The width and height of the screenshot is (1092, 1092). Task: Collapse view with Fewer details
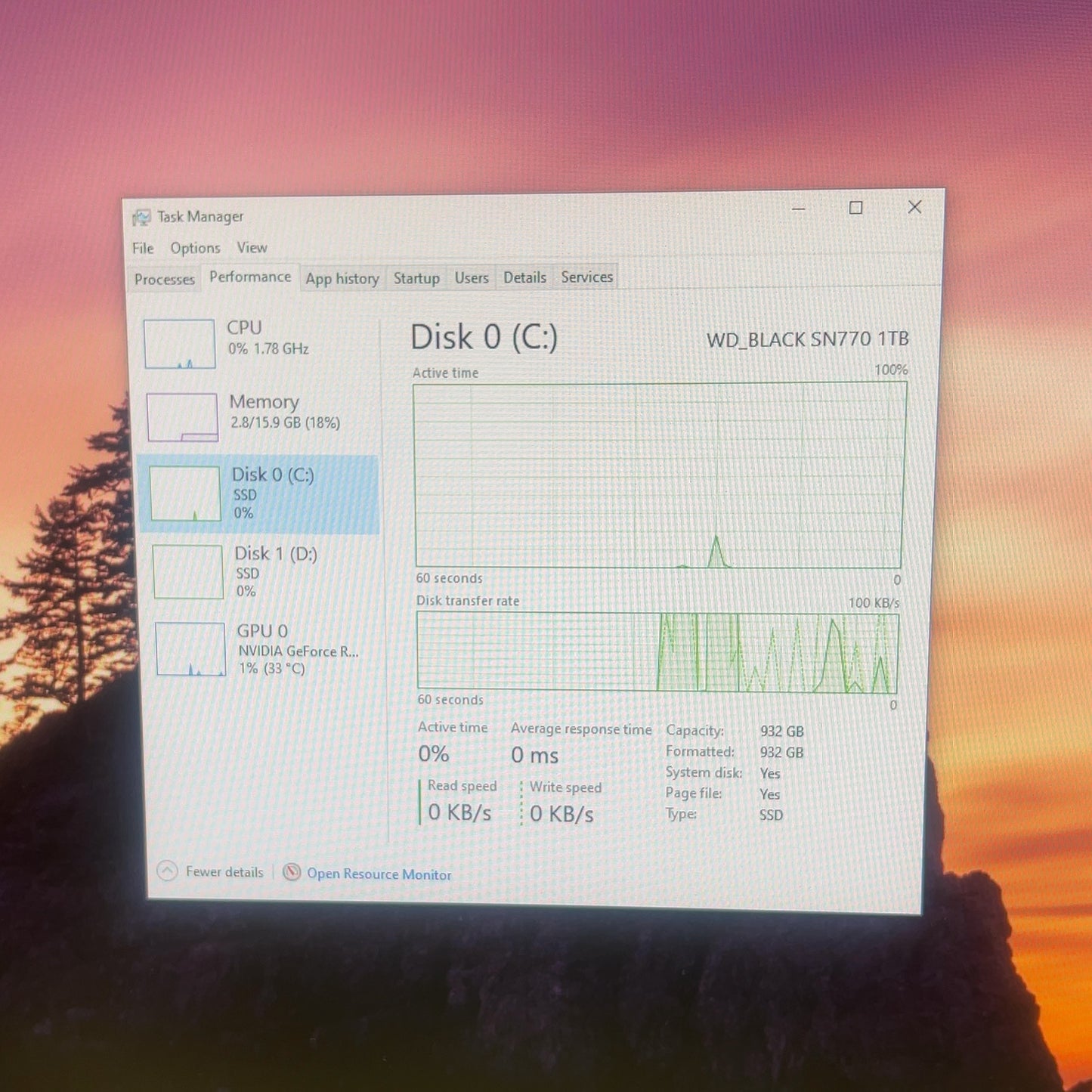[x=224, y=872]
